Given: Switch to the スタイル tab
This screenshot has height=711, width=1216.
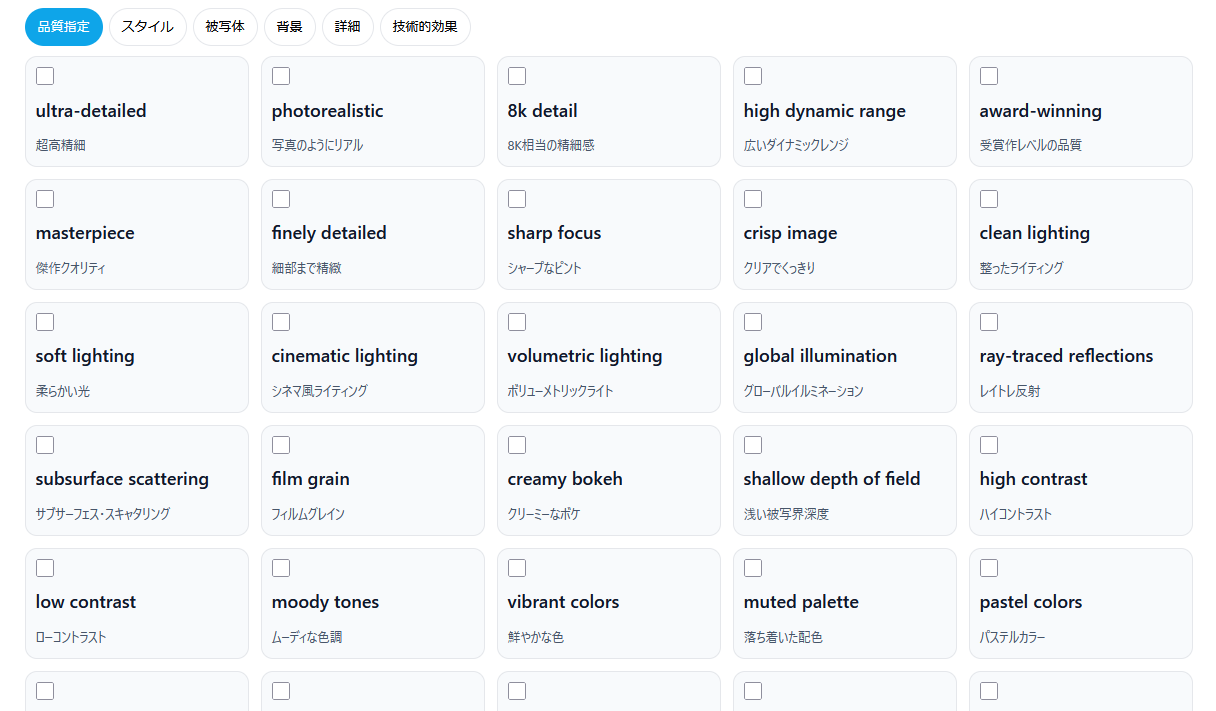Looking at the screenshot, I should point(147,27).
